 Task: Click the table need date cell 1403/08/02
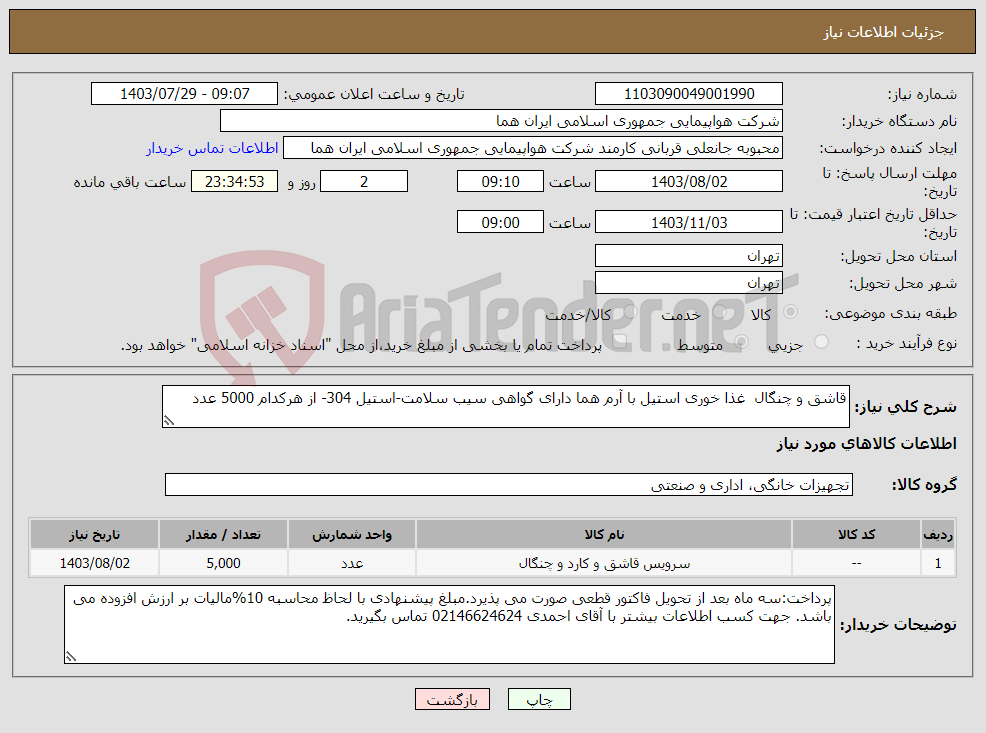[x=94, y=563]
